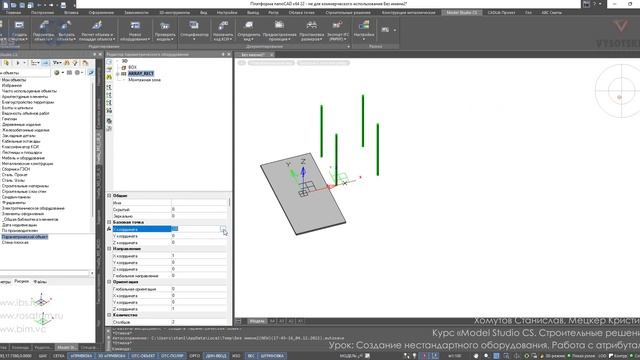Click library search field
The height and width of the screenshot is (360, 640).
(x=25, y=73)
